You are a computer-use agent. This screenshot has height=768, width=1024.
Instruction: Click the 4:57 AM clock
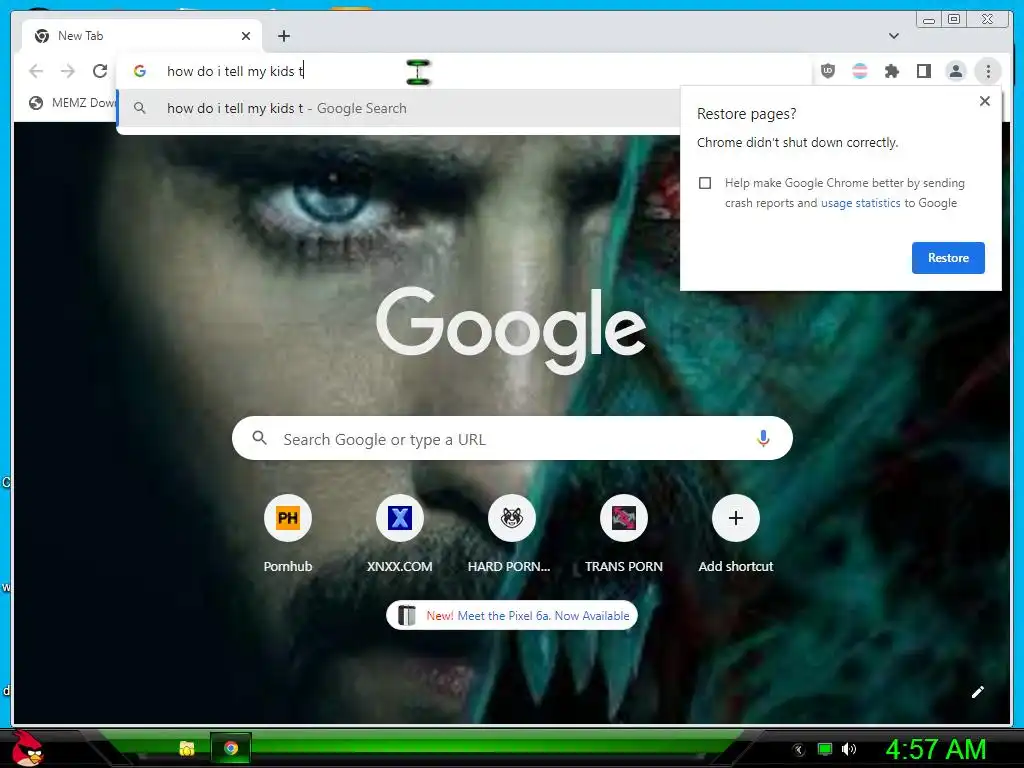pyautogui.click(x=935, y=749)
